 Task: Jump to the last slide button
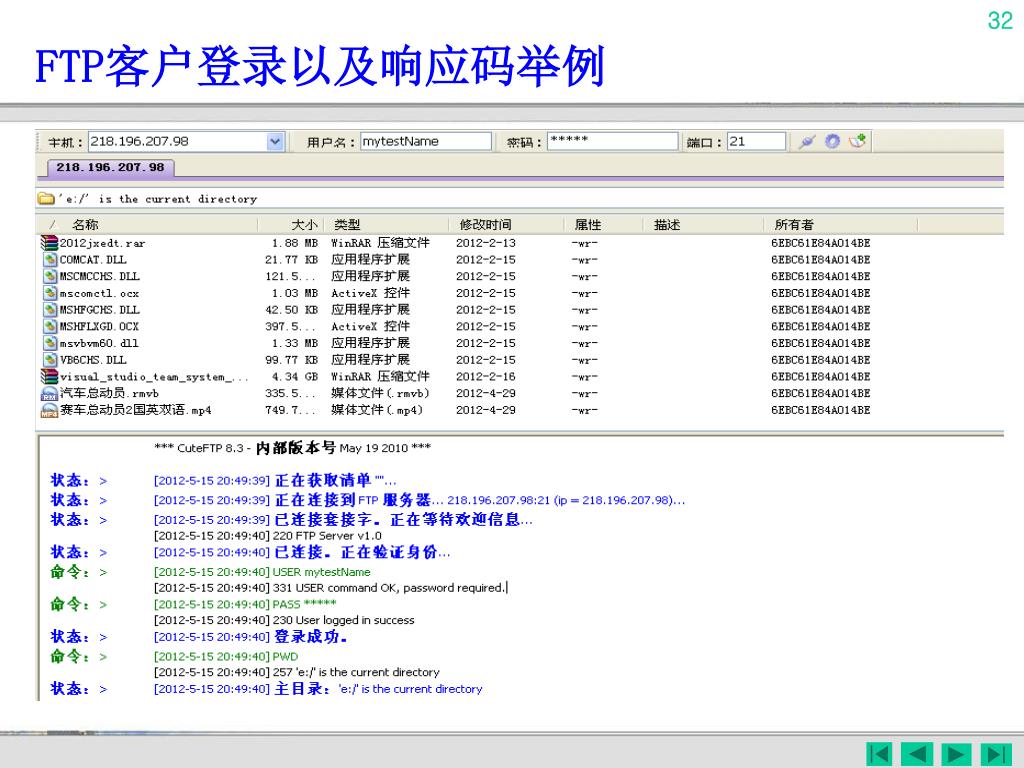click(995, 753)
